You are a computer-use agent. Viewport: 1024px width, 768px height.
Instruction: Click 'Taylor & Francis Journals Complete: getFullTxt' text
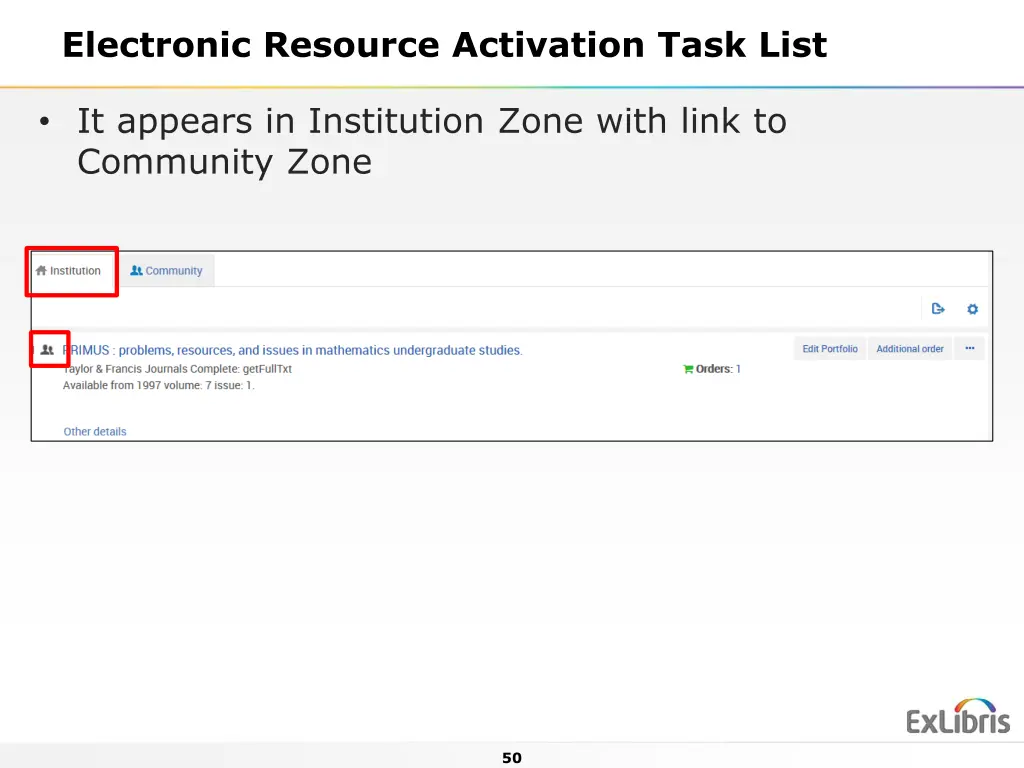[x=177, y=369]
